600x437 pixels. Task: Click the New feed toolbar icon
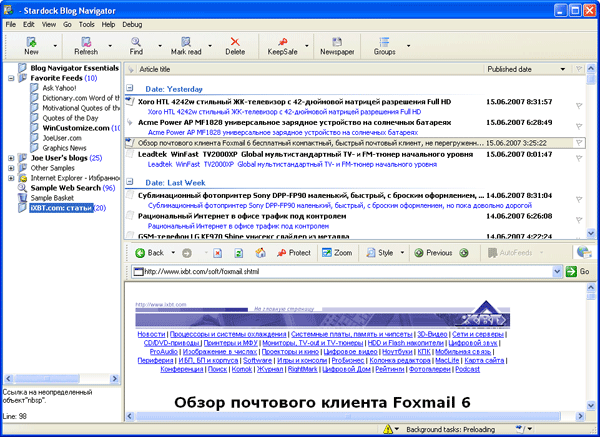coord(31,41)
